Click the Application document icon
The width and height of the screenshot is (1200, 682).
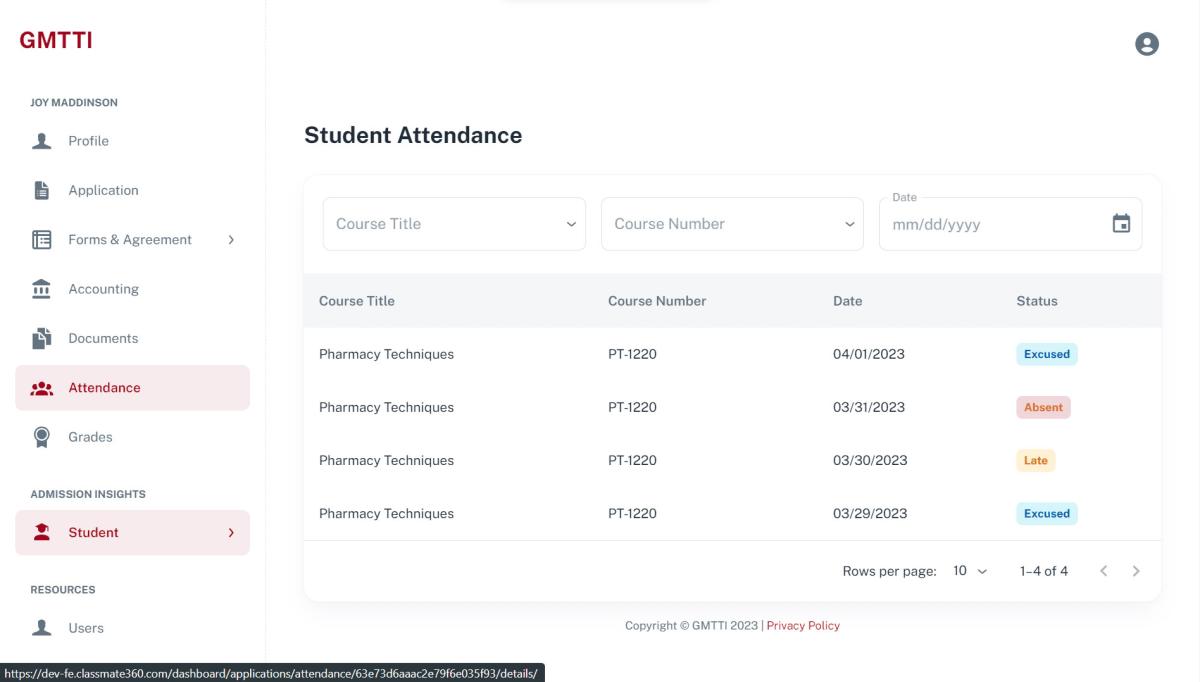[42, 190]
